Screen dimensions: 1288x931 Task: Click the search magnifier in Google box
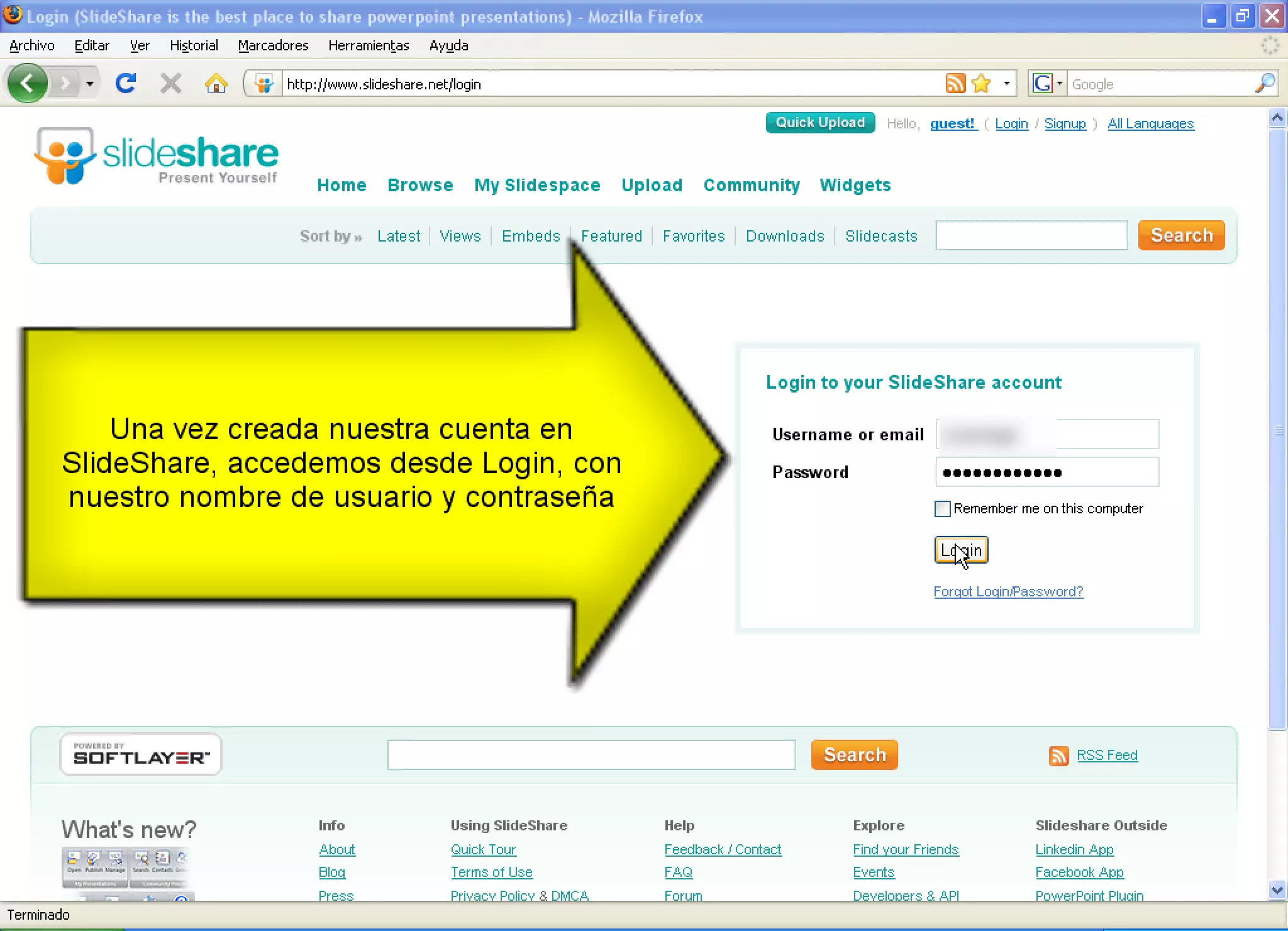click(x=1265, y=83)
